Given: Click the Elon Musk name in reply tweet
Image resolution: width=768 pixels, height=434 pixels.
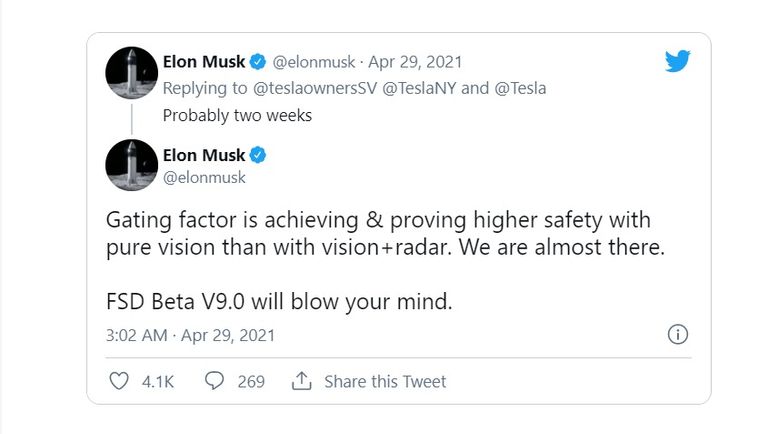Looking at the screenshot, I should (204, 62).
